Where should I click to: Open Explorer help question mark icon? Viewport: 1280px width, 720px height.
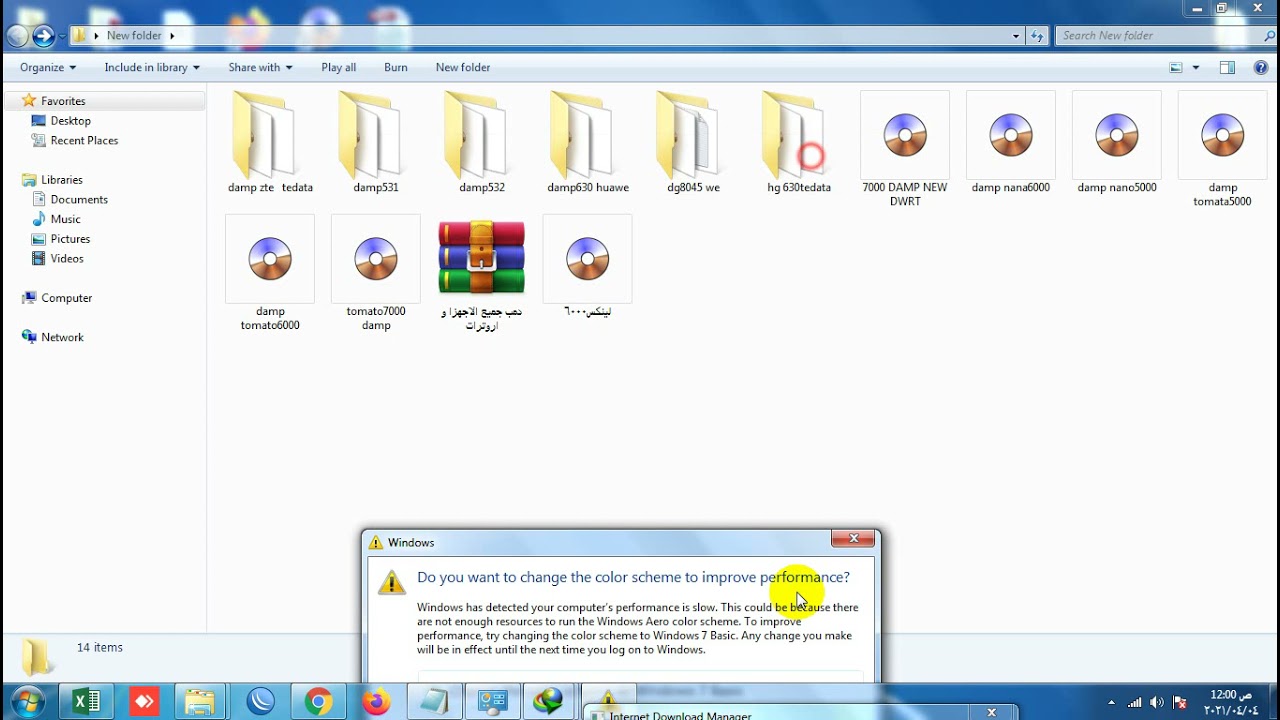[1260, 67]
